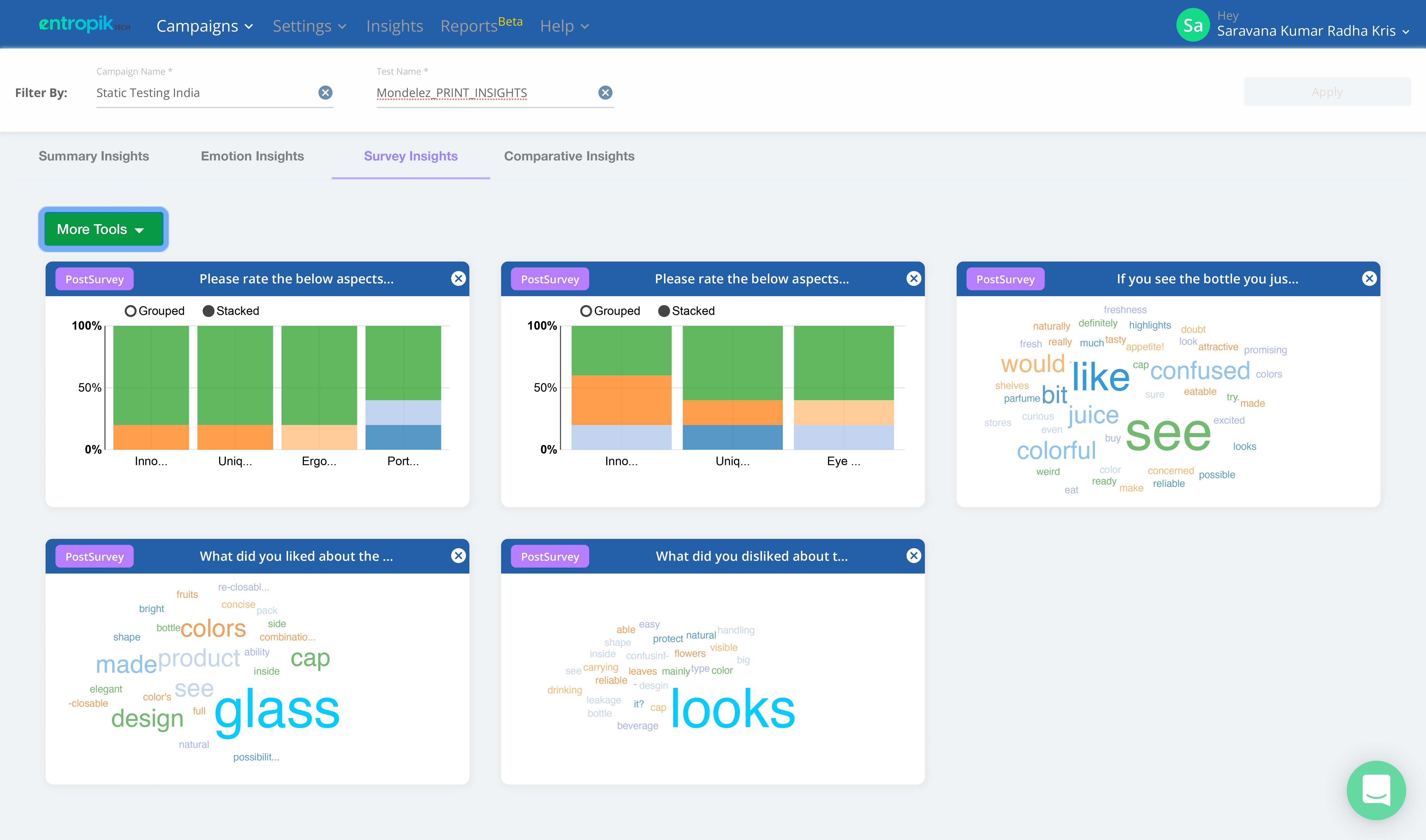Switch to Summary Insights tab
Image resolution: width=1426 pixels, height=840 pixels.
point(94,156)
